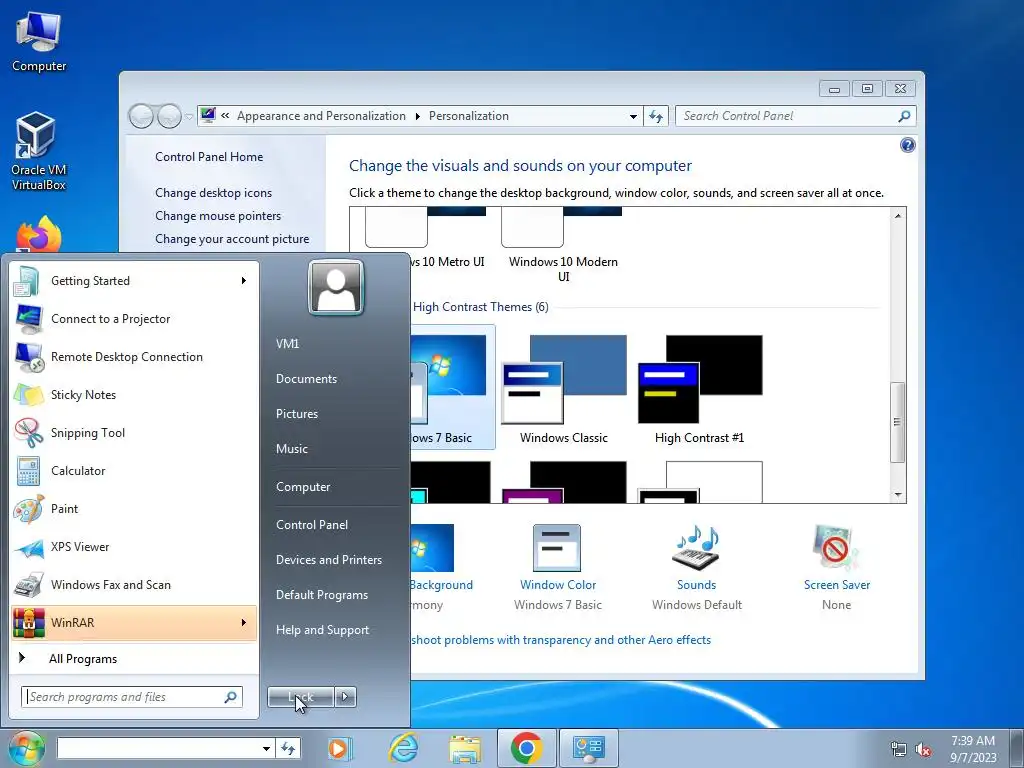Open Oracle VM VirtualBox desktop shortcut
The height and width of the screenshot is (768, 1024).
[38, 151]
